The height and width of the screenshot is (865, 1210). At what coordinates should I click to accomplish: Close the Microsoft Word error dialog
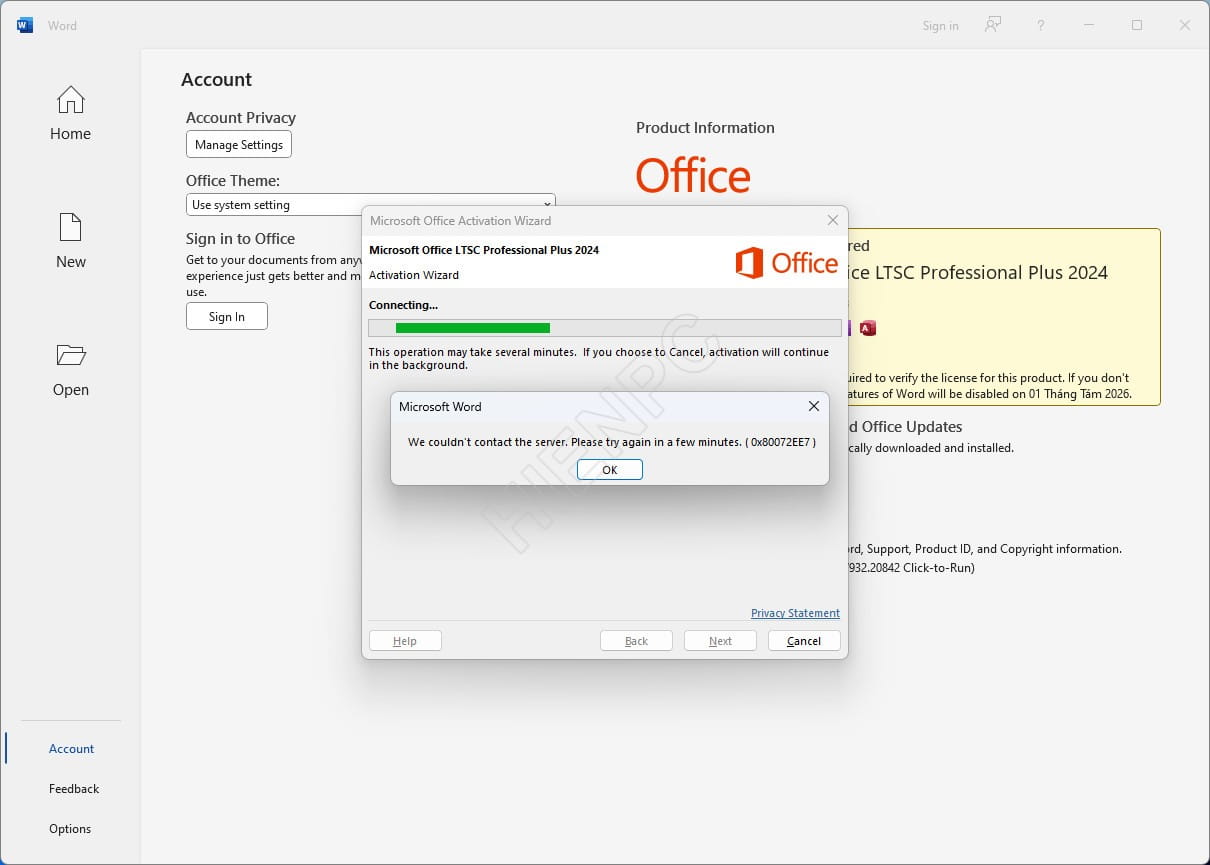point(813,406)
